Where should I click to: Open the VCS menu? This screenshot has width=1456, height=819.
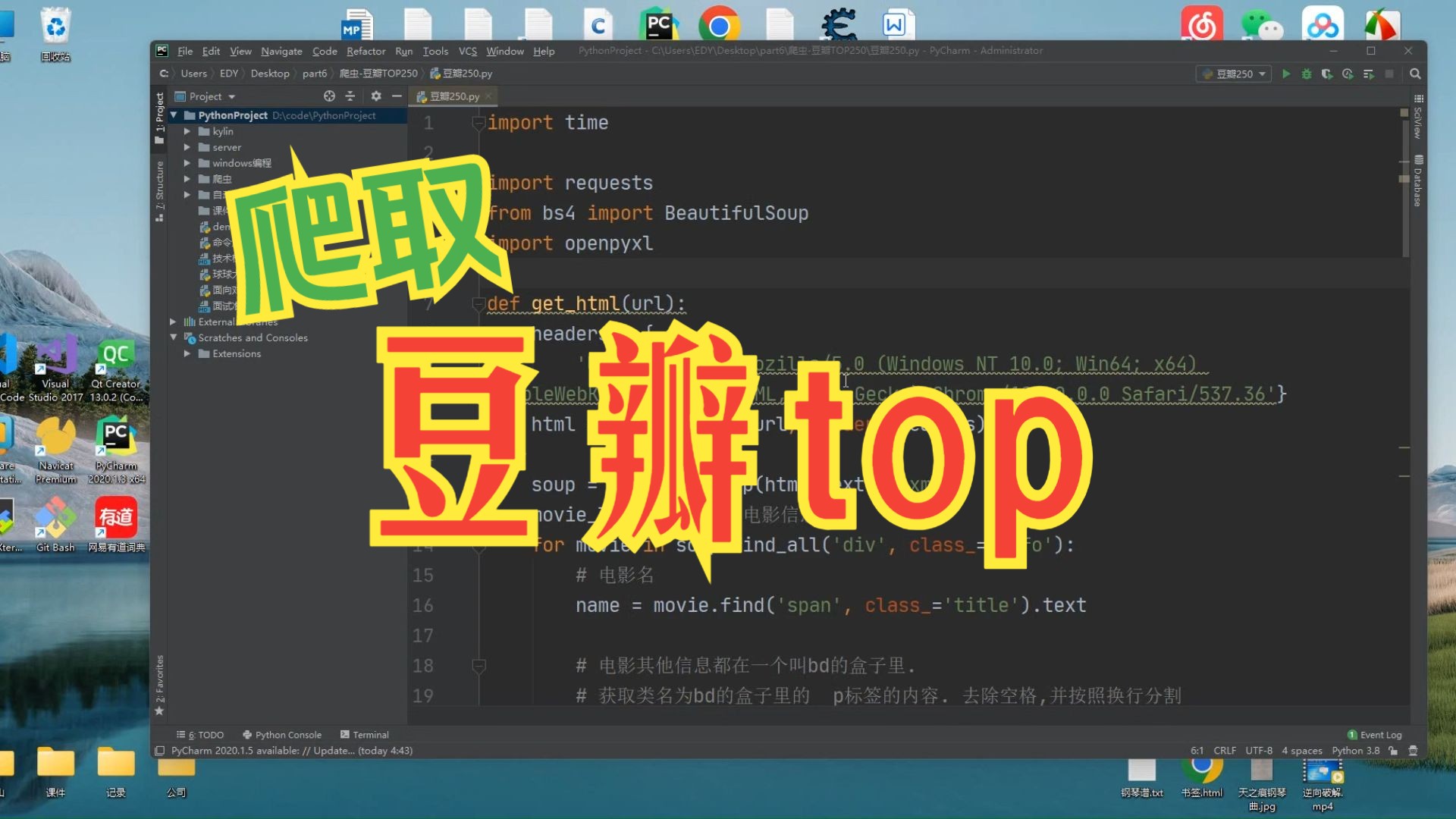468,51
